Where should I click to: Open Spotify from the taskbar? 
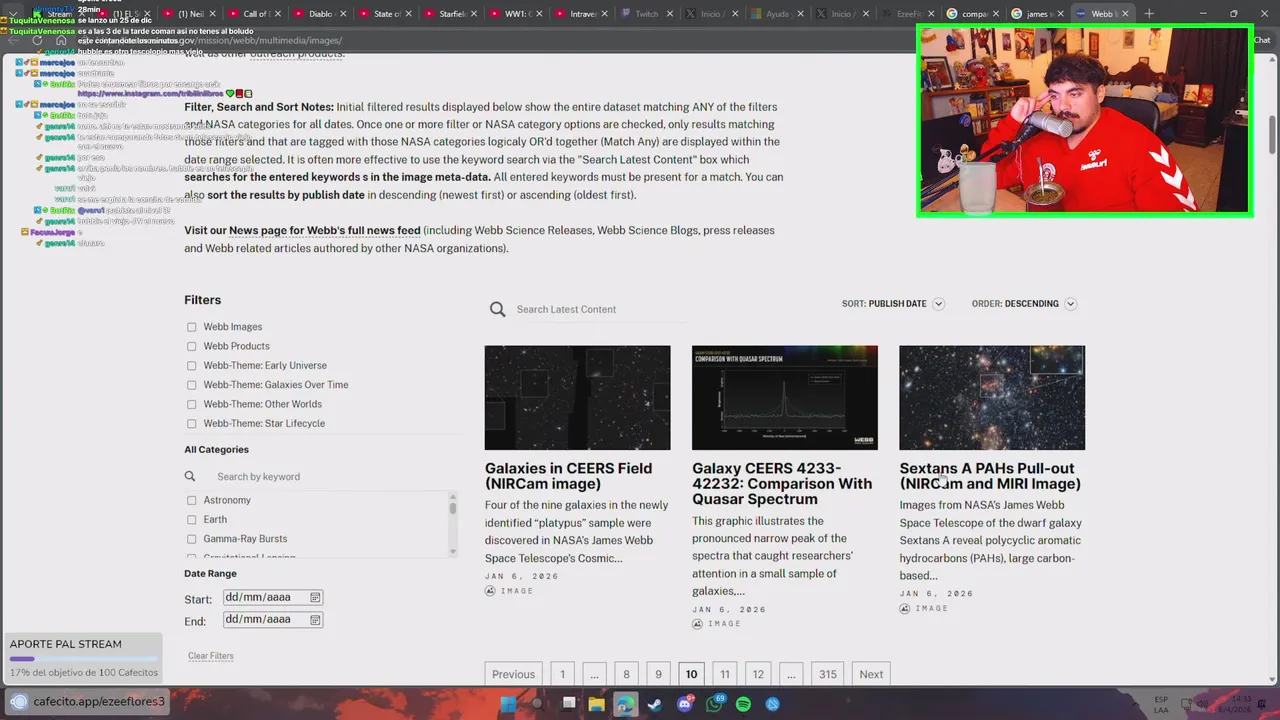coord(743,704)
